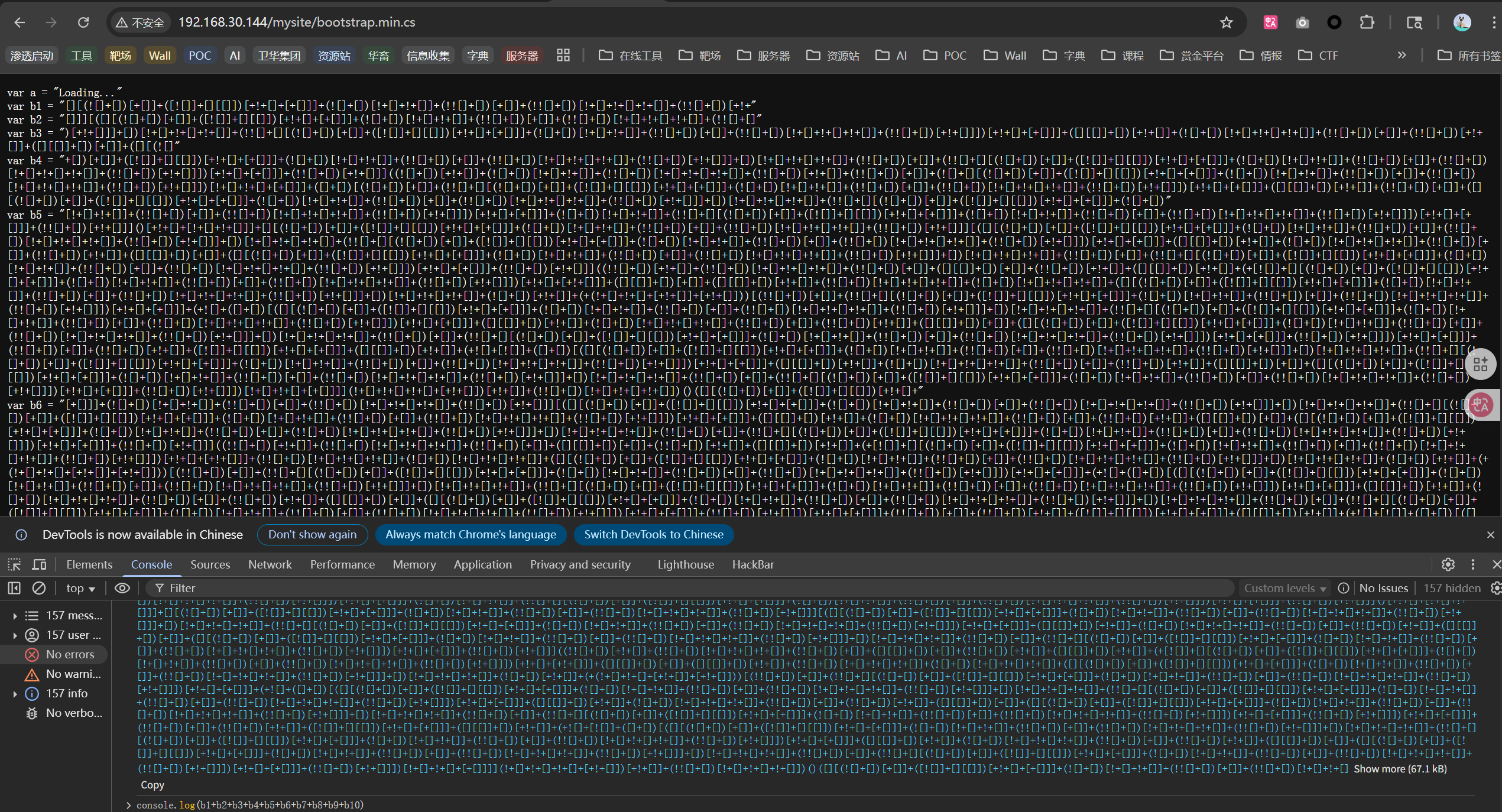Image resolution: width=1502 pixels, height=812 pixels.
Task: Expand the 157 info group
Action: pos(15,693)
